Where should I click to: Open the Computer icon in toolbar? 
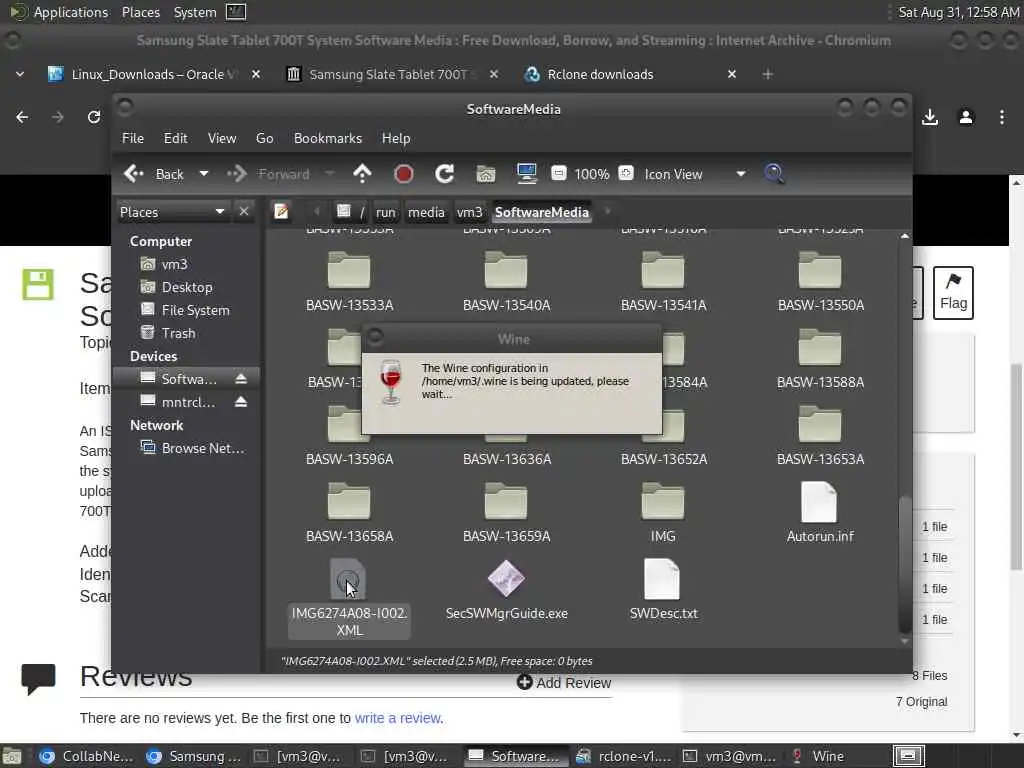point(526,174)
